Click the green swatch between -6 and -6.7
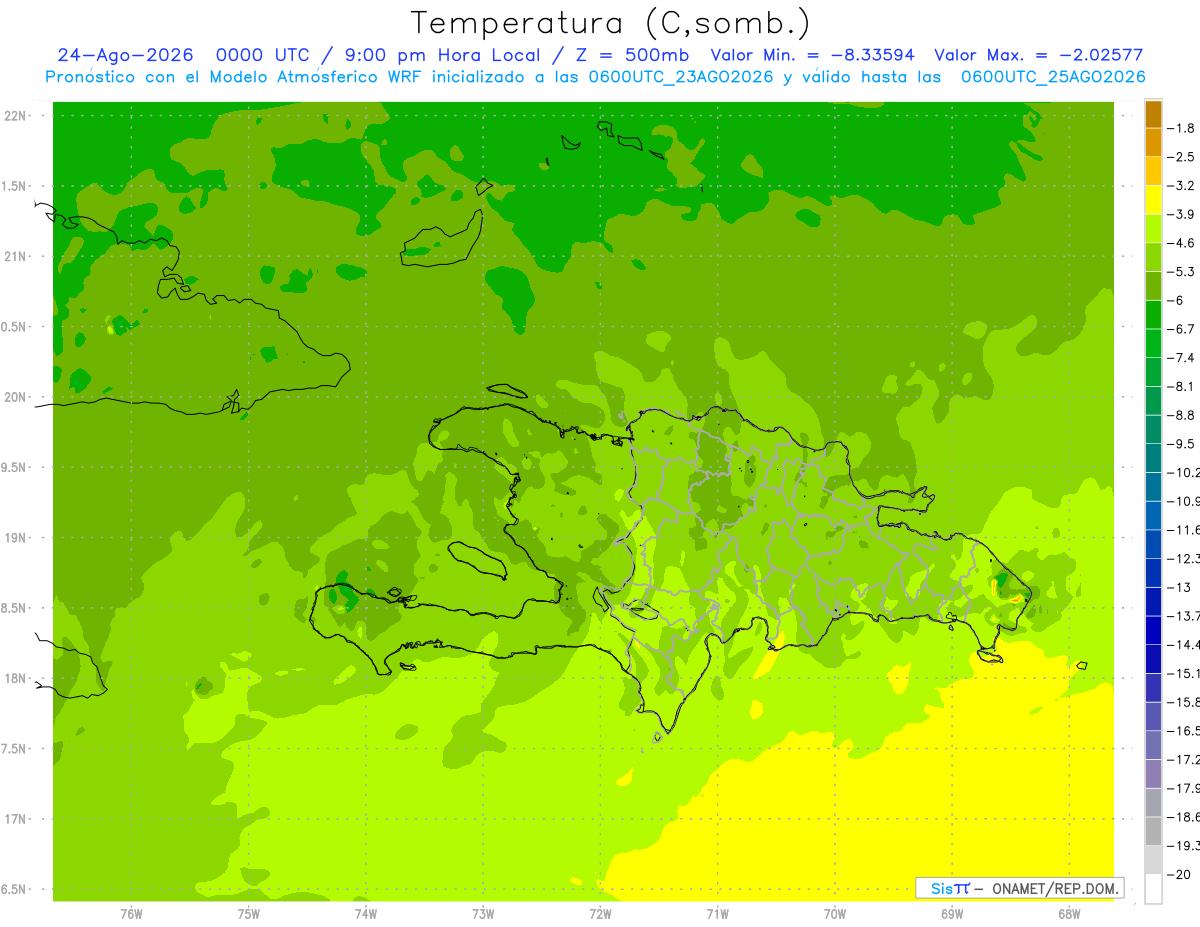The height and width of the screenshot is (927, 1200). coord(1153,315)
